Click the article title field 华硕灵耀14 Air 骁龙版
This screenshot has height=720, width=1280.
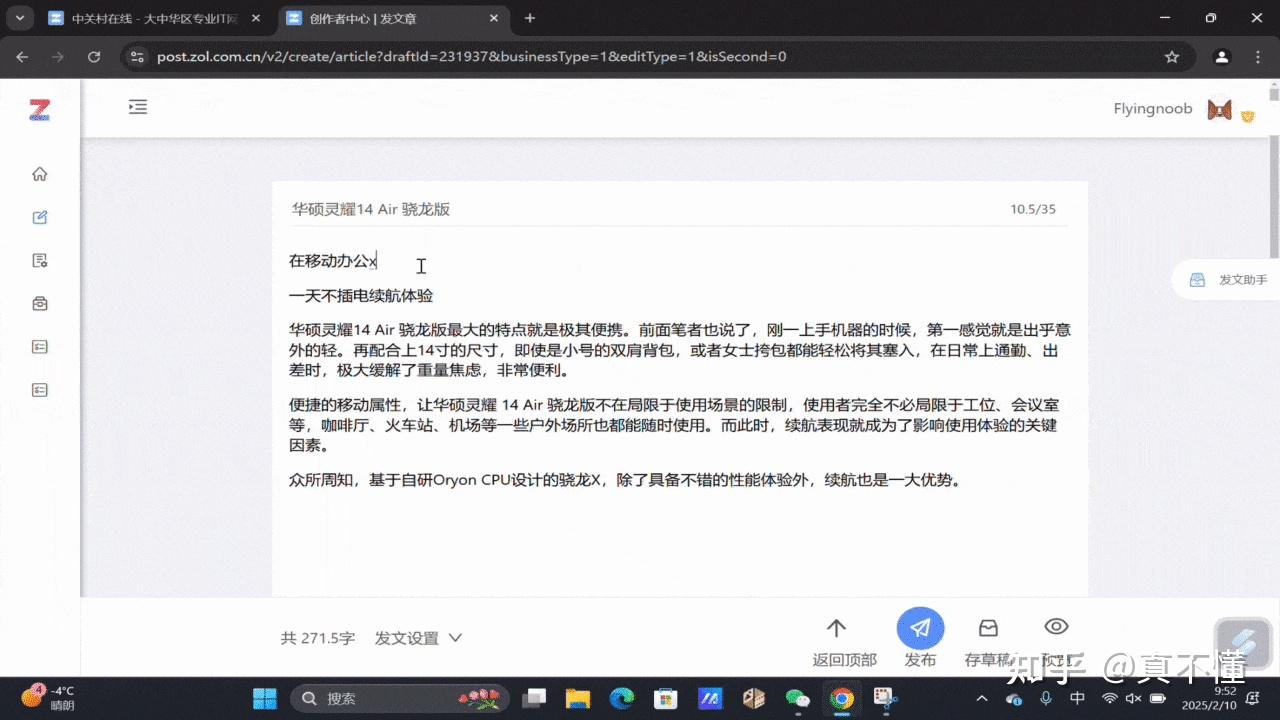coord(640,209)
